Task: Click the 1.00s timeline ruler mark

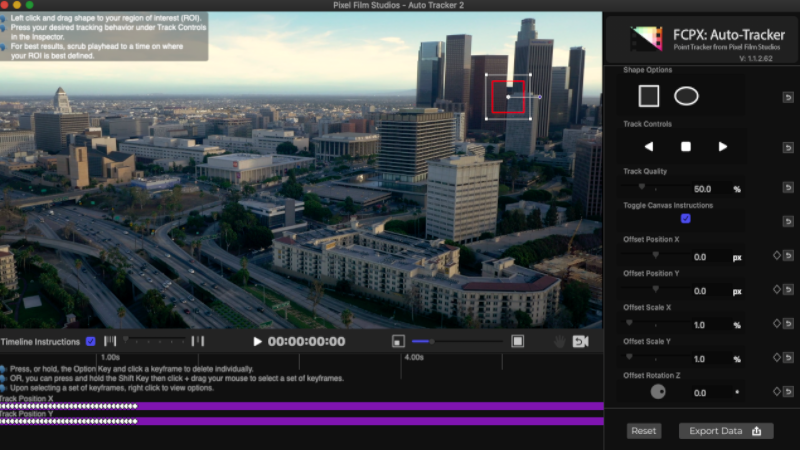Action: pyautogui.click(x=110, y=357)
